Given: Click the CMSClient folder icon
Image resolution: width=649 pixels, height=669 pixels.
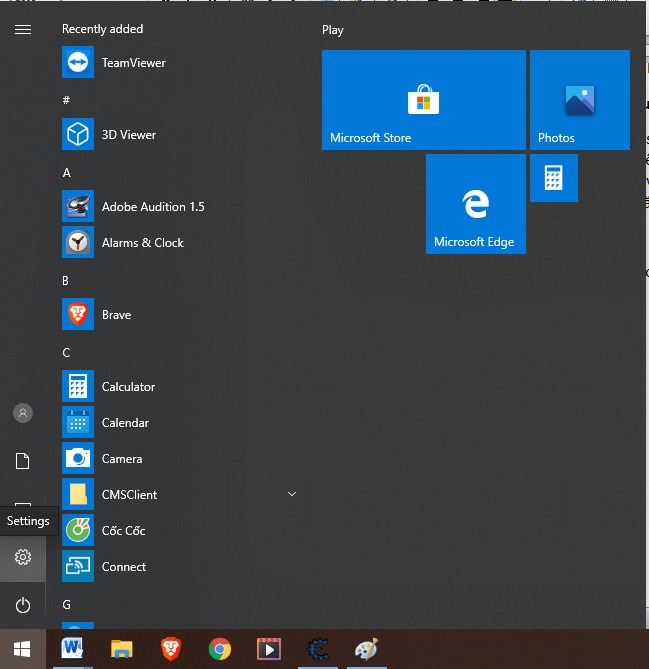Looking at the screenshot, I should [x=78, y=494].
